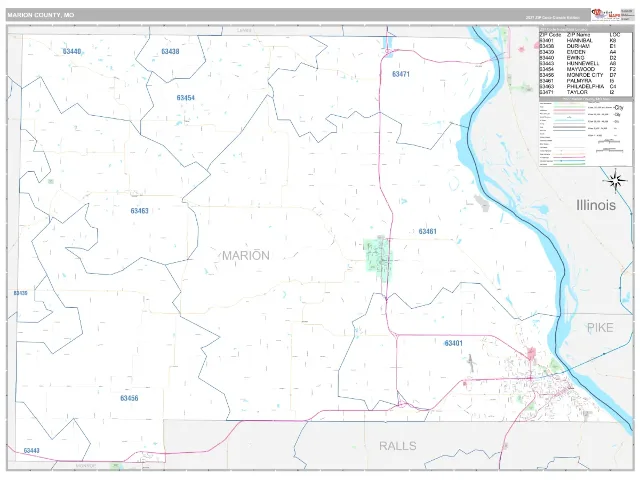The width and height of the screenshot is (640, 480).
Task: Select ZIP code label 63471 on map
Action: click(401, 74)
